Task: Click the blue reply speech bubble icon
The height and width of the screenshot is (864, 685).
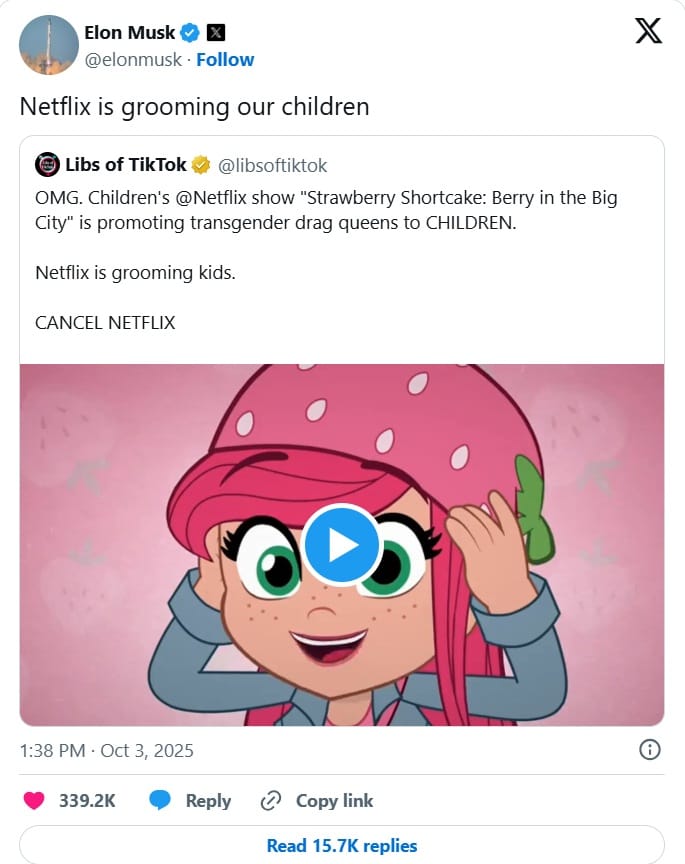Action: point(160,800)
